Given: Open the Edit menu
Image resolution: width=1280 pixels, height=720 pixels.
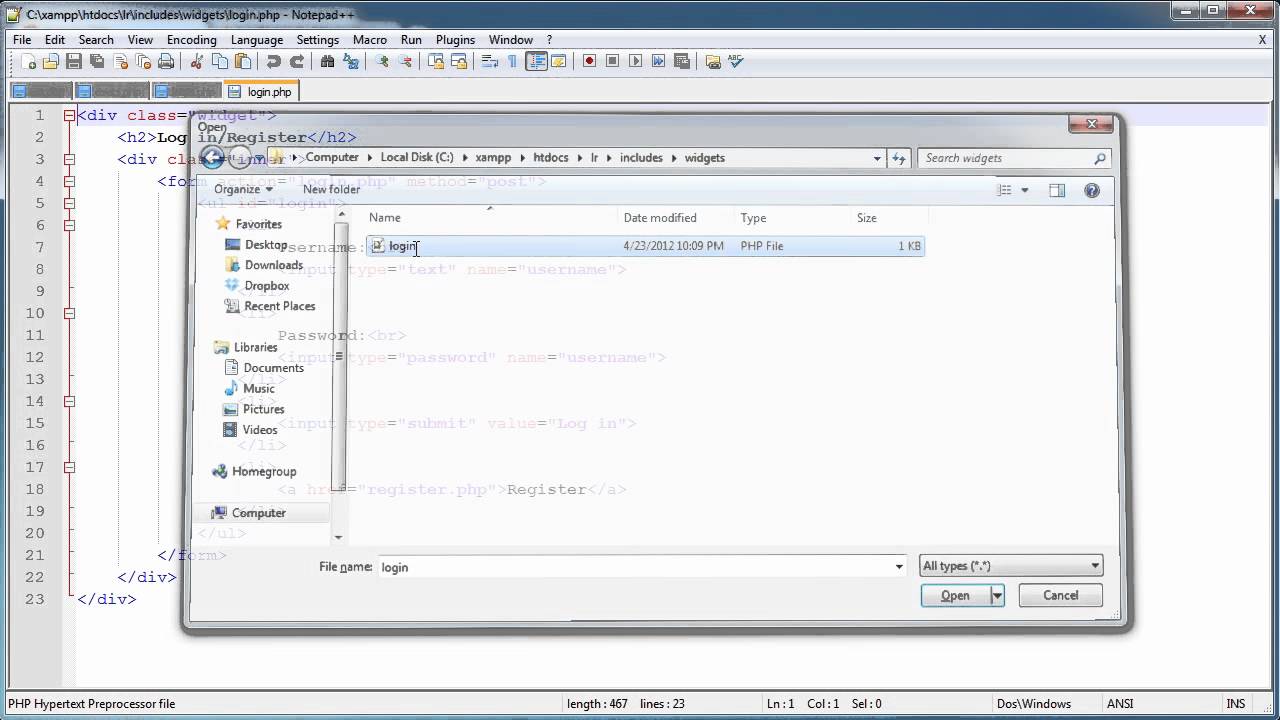Looking at the screenshot, I should click(55, 40).
